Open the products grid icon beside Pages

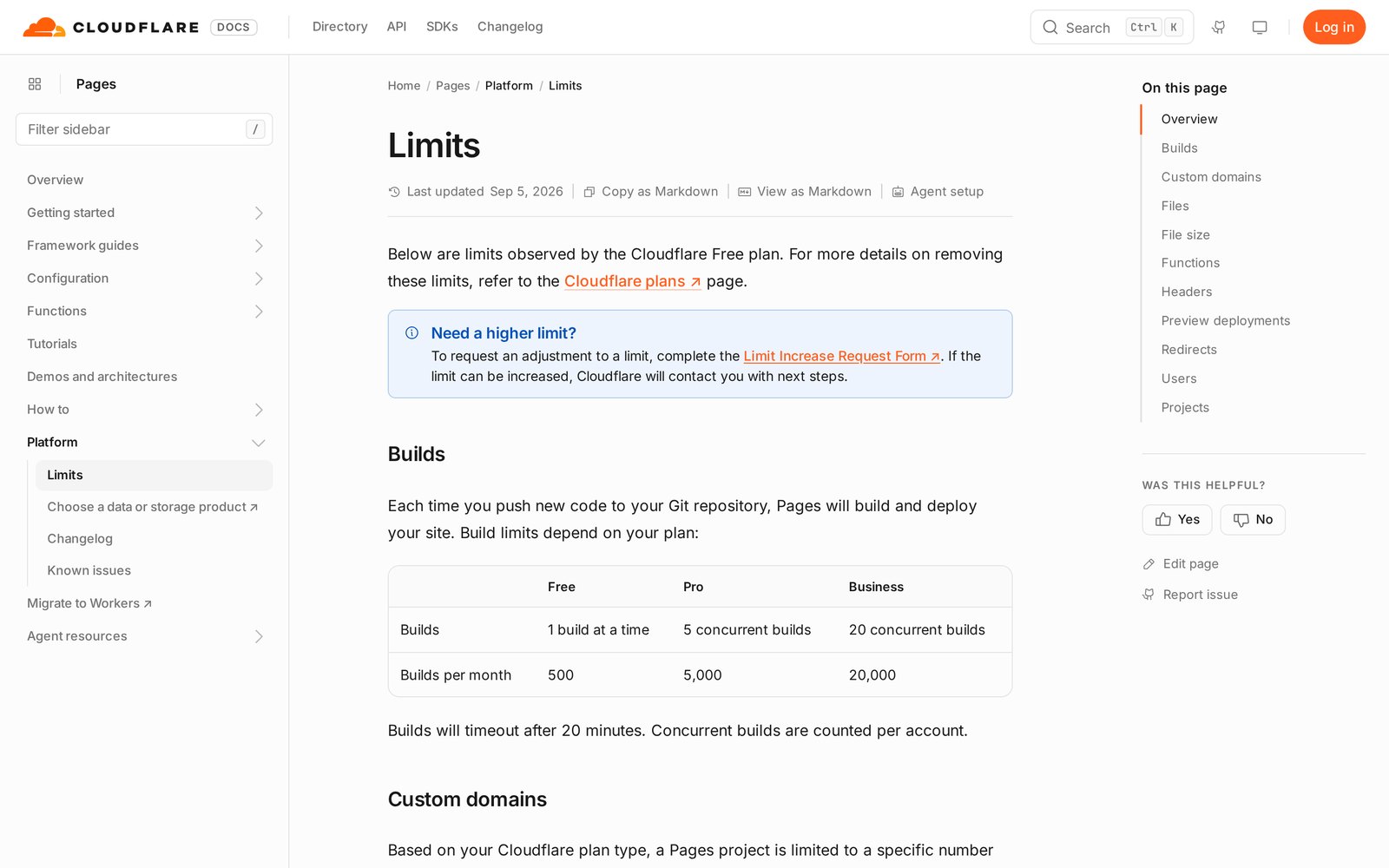tap(35, 84)
